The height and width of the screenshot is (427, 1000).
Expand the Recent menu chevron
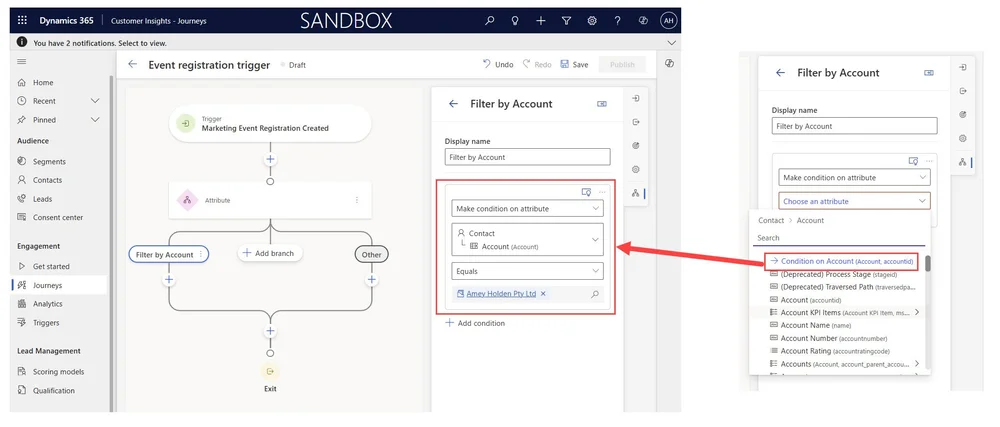[x=95, y=101]
